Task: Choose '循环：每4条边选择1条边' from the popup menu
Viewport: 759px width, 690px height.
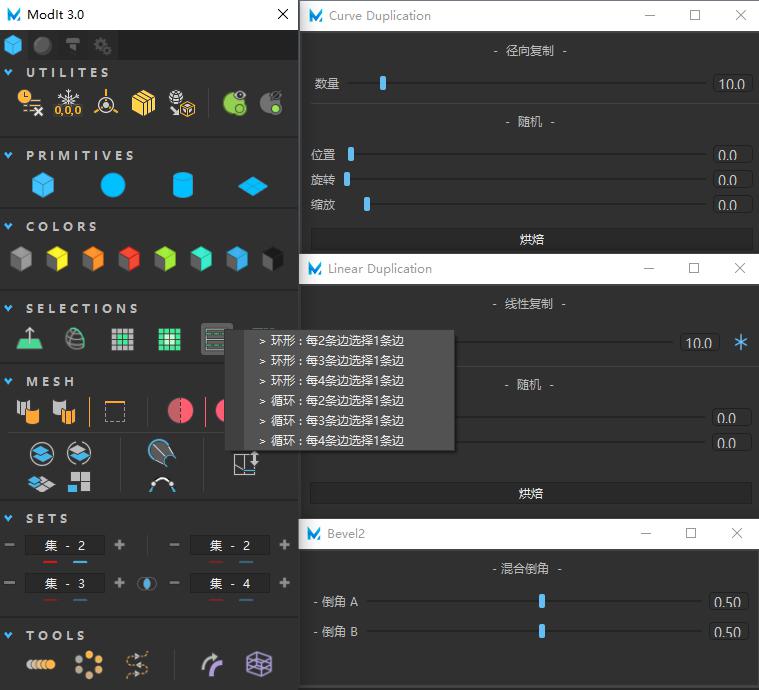Action: pos(337,441)
